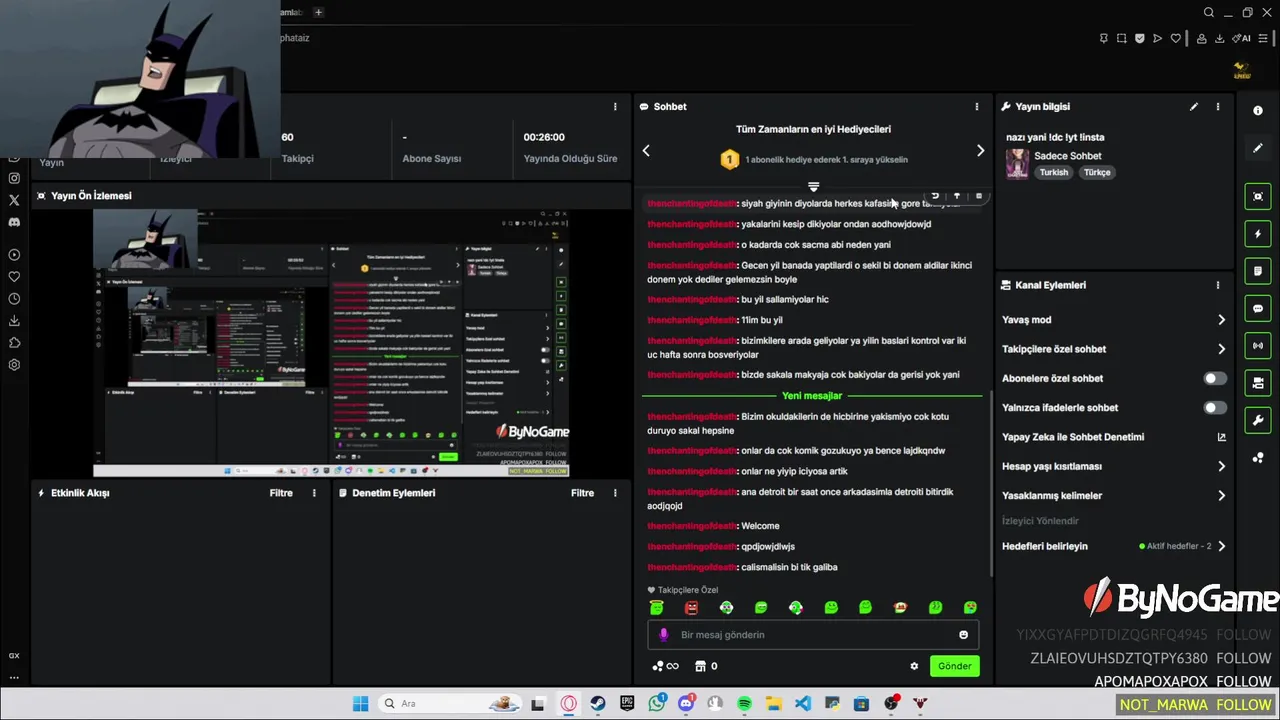Image resolution: width=1280 pixels, height=720 pixels.
Task: Send message with Gönder button
Action: [955, 666]
